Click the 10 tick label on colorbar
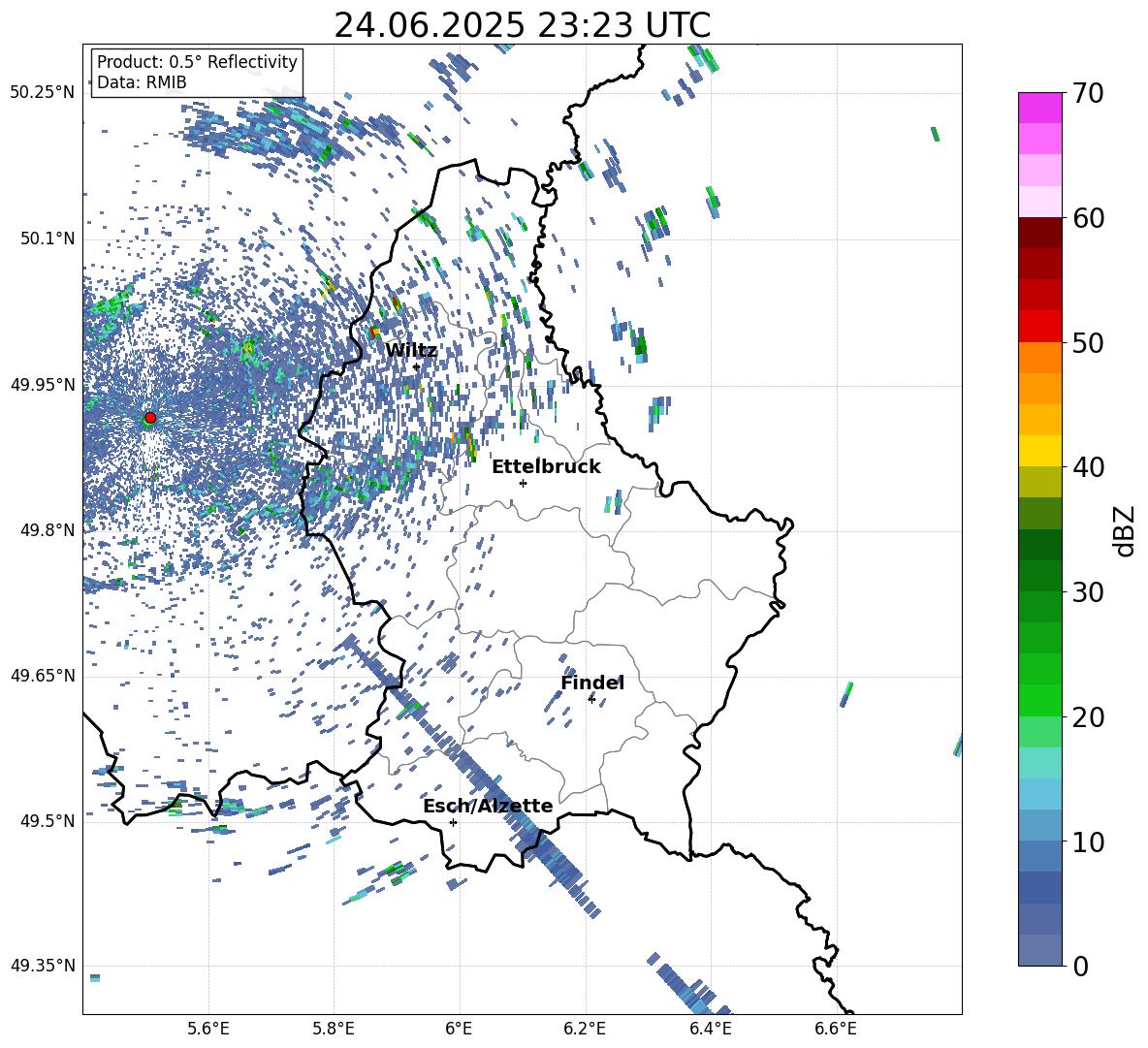Screen dimensions: 1148x1048 click(x=1088, y=842)
